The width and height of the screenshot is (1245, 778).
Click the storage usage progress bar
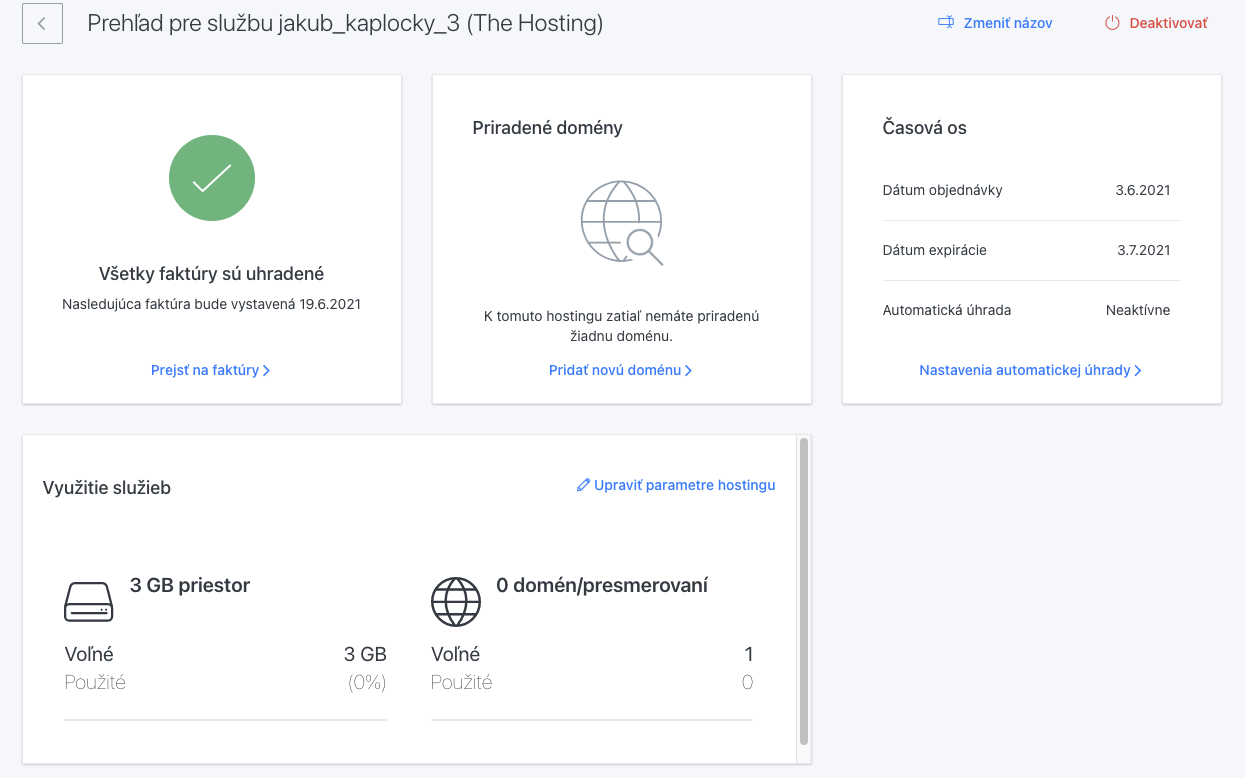coord(225,719)
